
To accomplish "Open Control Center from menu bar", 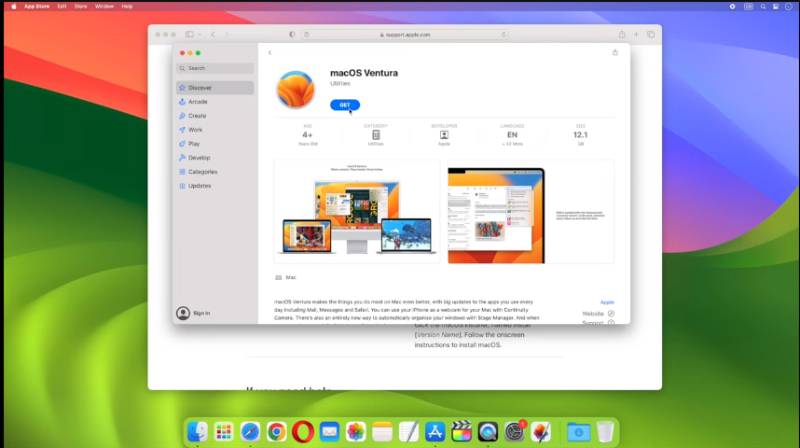I will click(776, 7).
